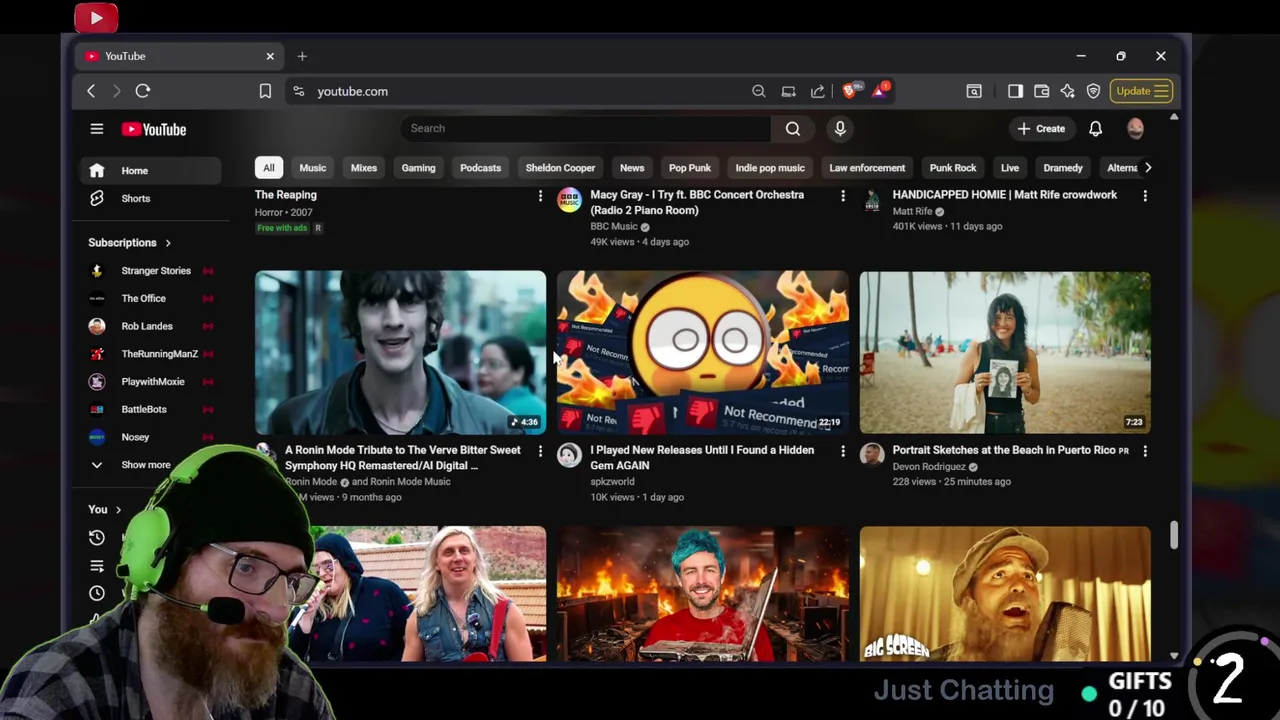Click the YouTube logo
The width and height of the screenshot is (1280, 720).
pos(154,129)
